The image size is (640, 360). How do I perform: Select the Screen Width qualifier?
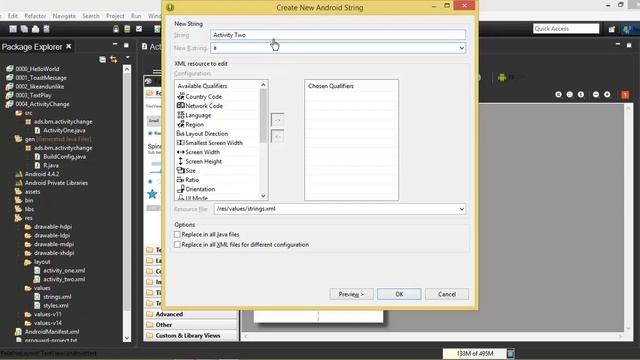pos(198,152)
